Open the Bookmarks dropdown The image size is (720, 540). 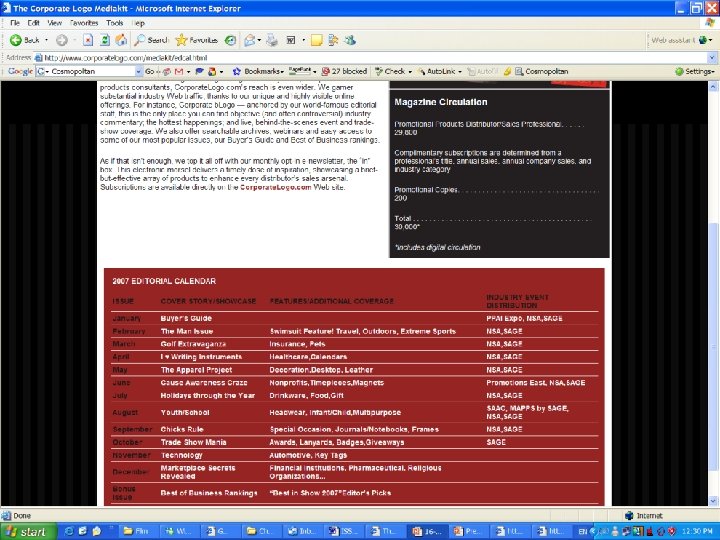[x=281, y=72]
